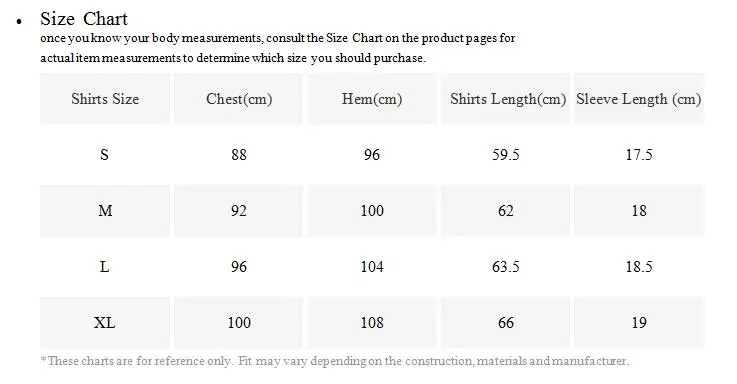Select the Sleeve Length (cm) header cell

(639, 99)
